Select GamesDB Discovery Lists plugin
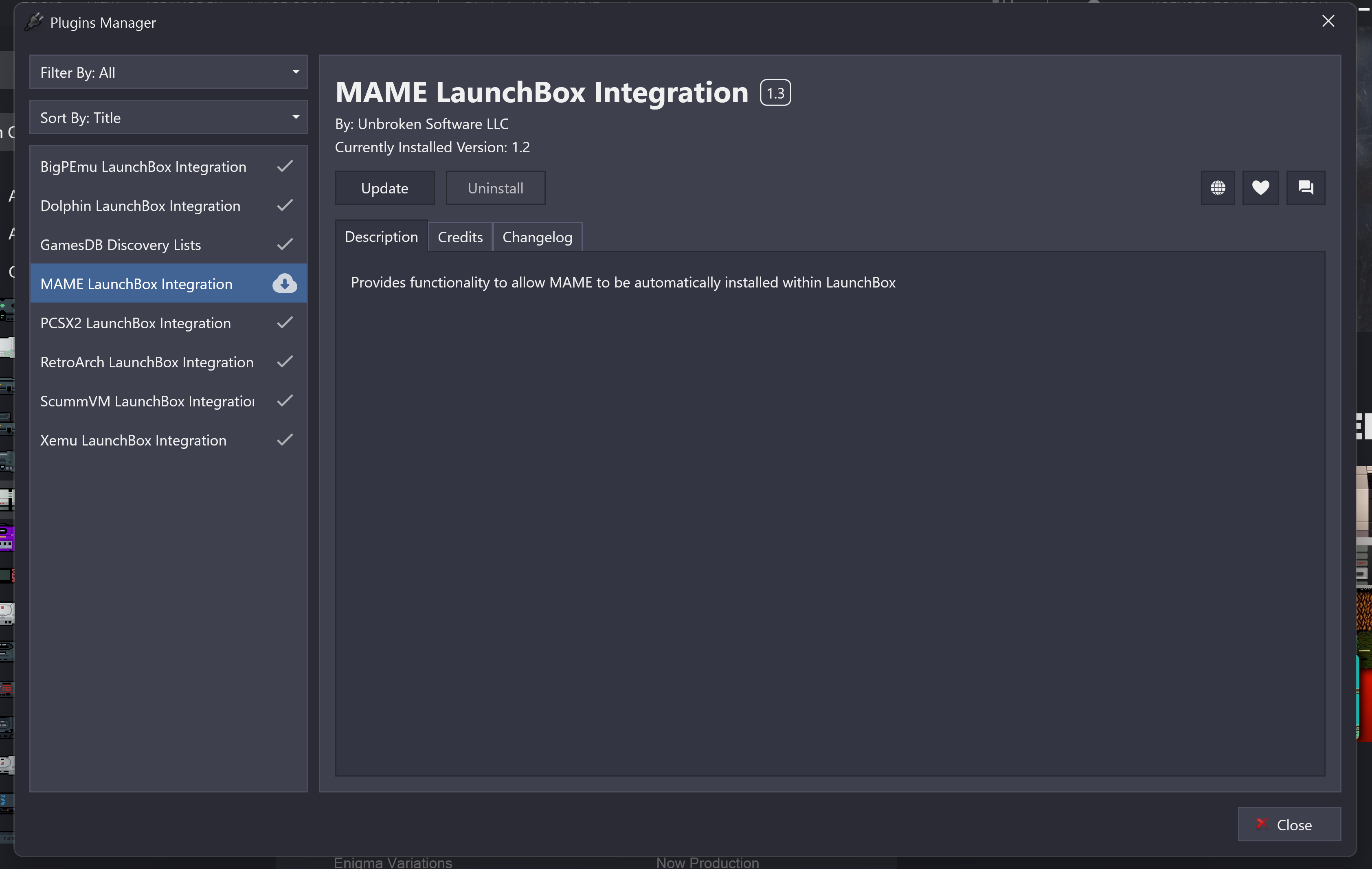This screenshot has width=1372, height=869. pyautogui.click(x=121, y=244)
